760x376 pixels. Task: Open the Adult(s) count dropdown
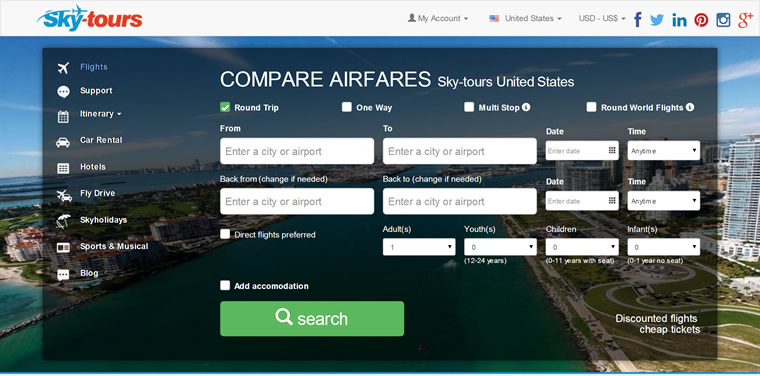pyautogui.click(x=419, y=247)
